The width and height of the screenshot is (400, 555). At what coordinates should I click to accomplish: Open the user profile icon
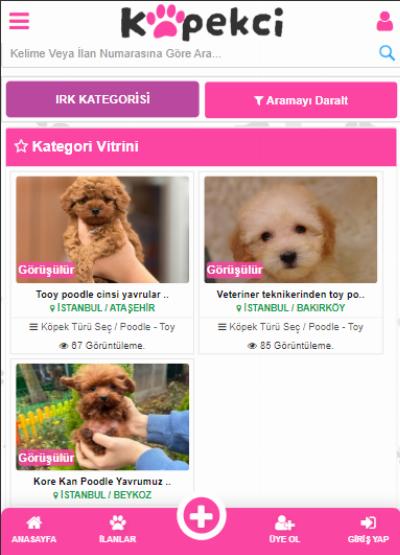click(x=385, y=21)
